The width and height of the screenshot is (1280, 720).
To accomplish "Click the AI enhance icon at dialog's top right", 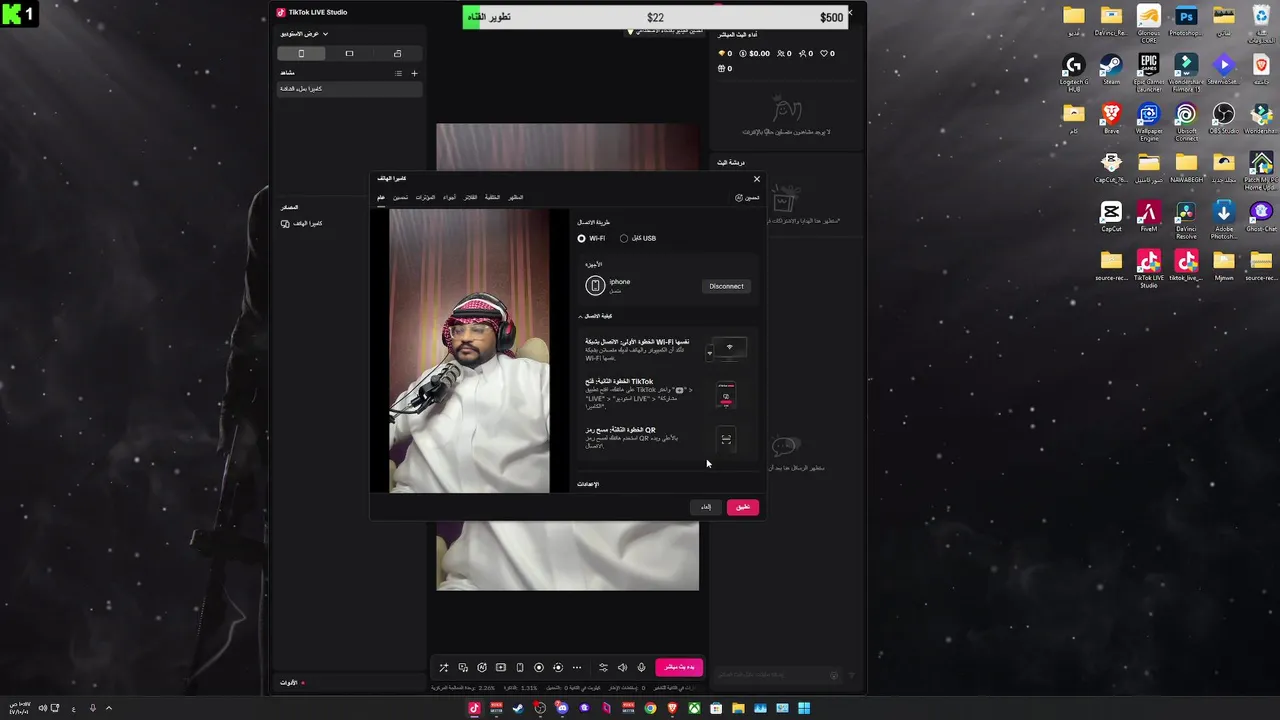I will 739,198.
